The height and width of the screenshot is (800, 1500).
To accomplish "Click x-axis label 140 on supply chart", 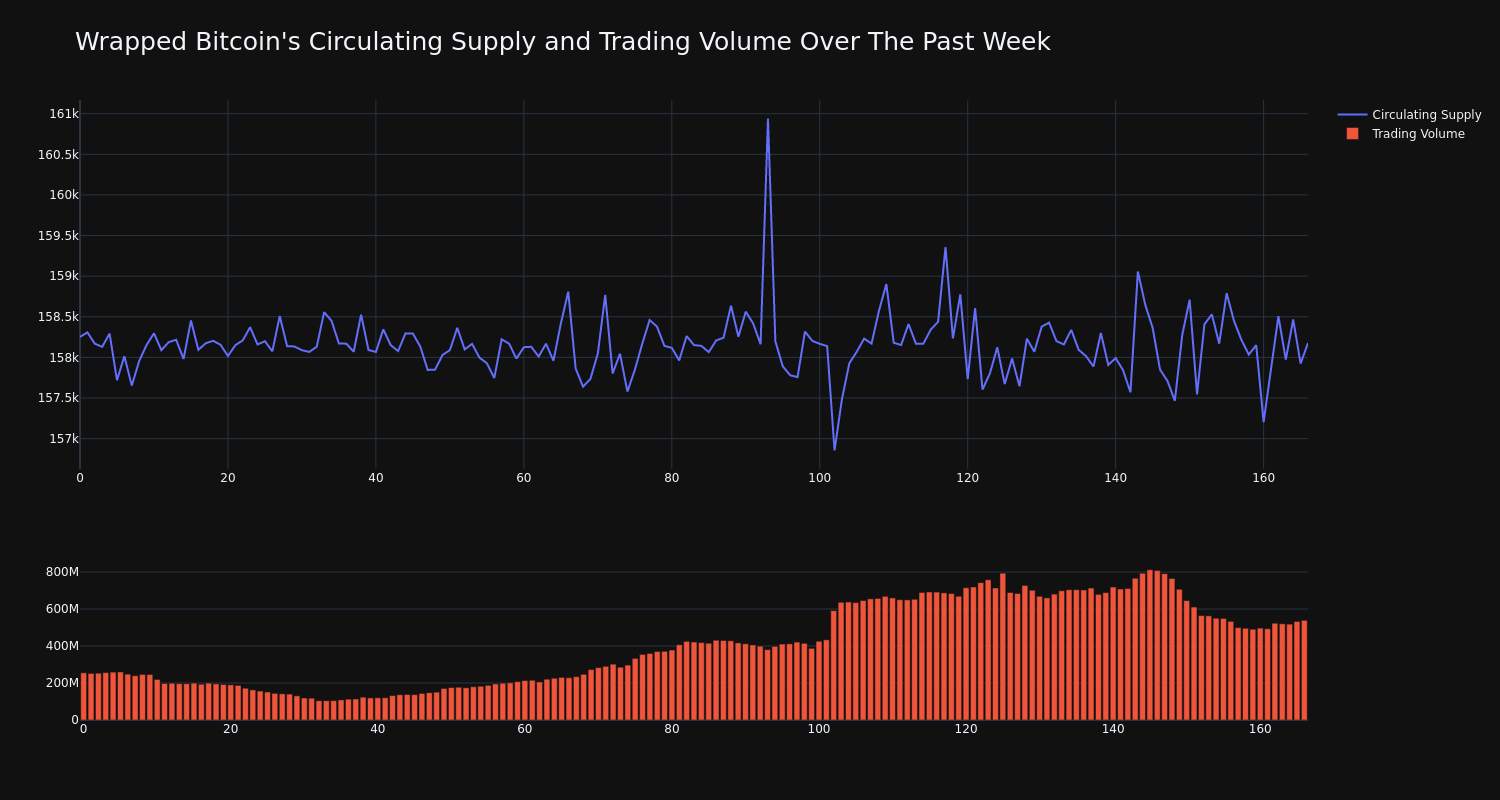I will coord(1115,478).
